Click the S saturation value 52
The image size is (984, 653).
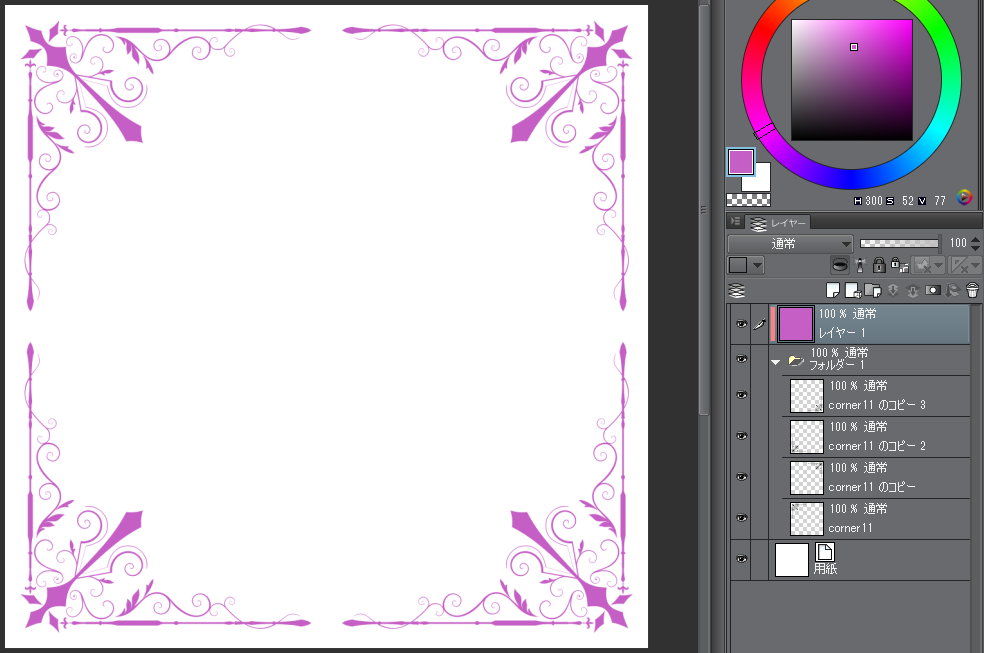907,201
